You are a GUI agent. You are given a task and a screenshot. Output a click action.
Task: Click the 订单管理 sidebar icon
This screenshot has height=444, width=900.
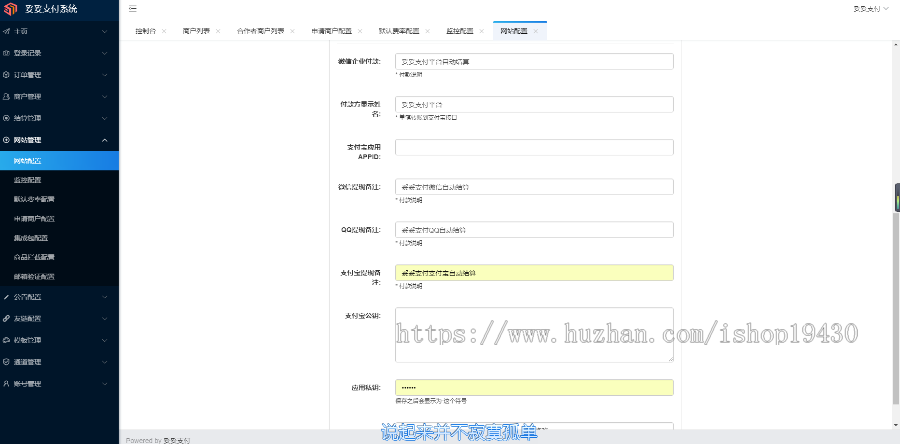pyautogui.click(x=6, y=75)
